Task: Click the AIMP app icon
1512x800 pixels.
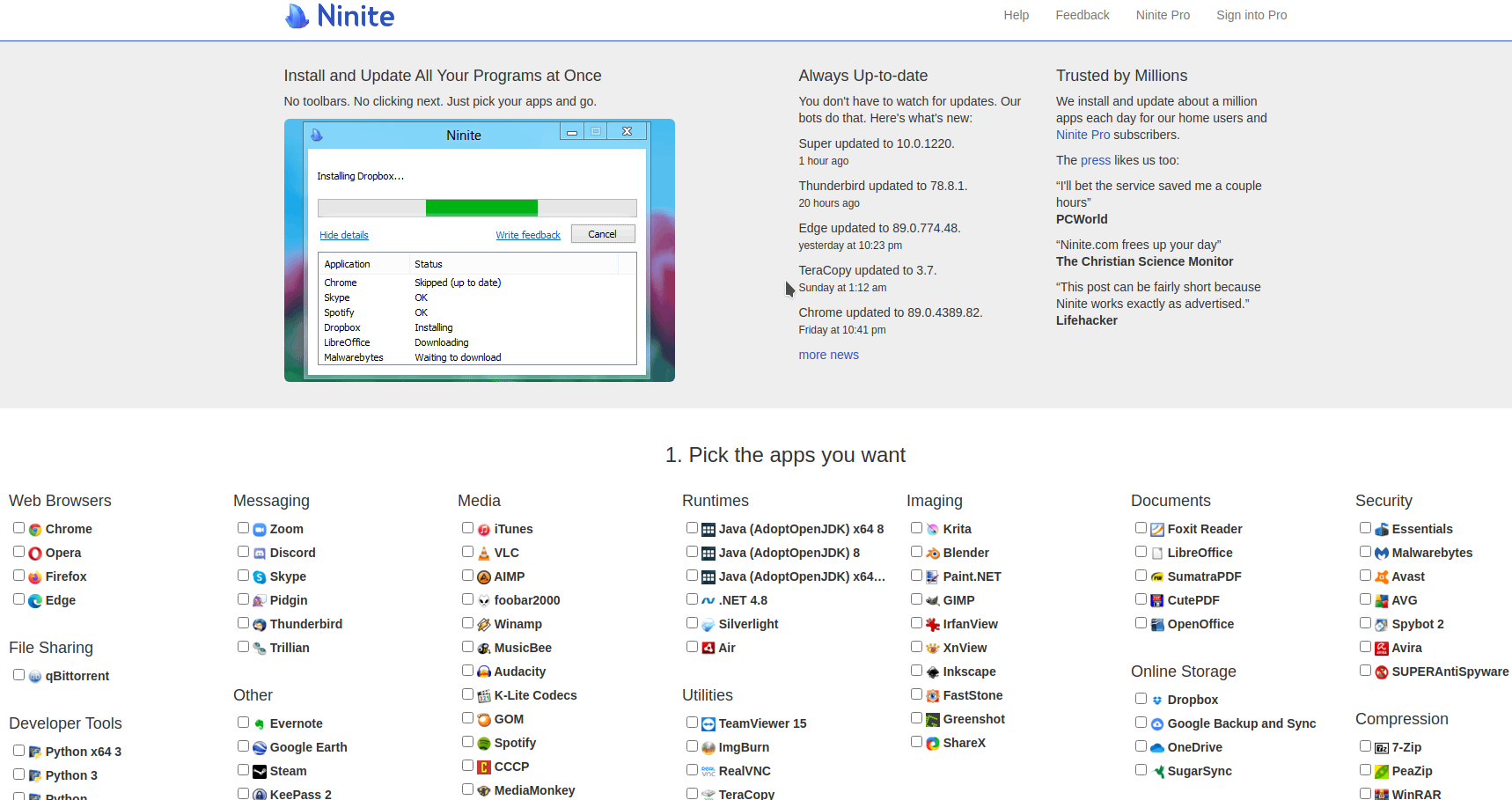Action: click(x=484, y=577)
